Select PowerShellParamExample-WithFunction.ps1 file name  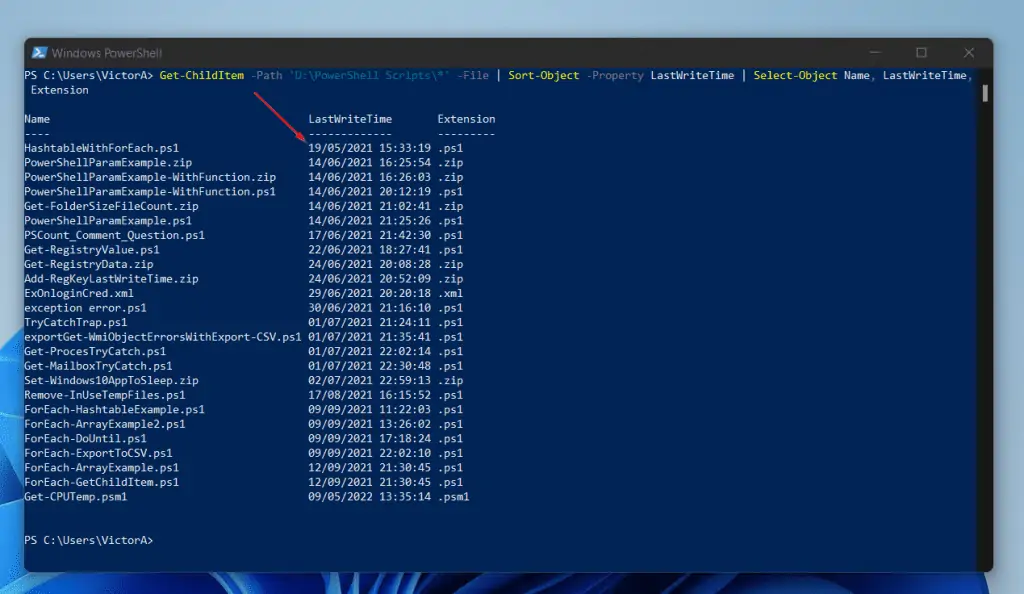tap(150, 191)
